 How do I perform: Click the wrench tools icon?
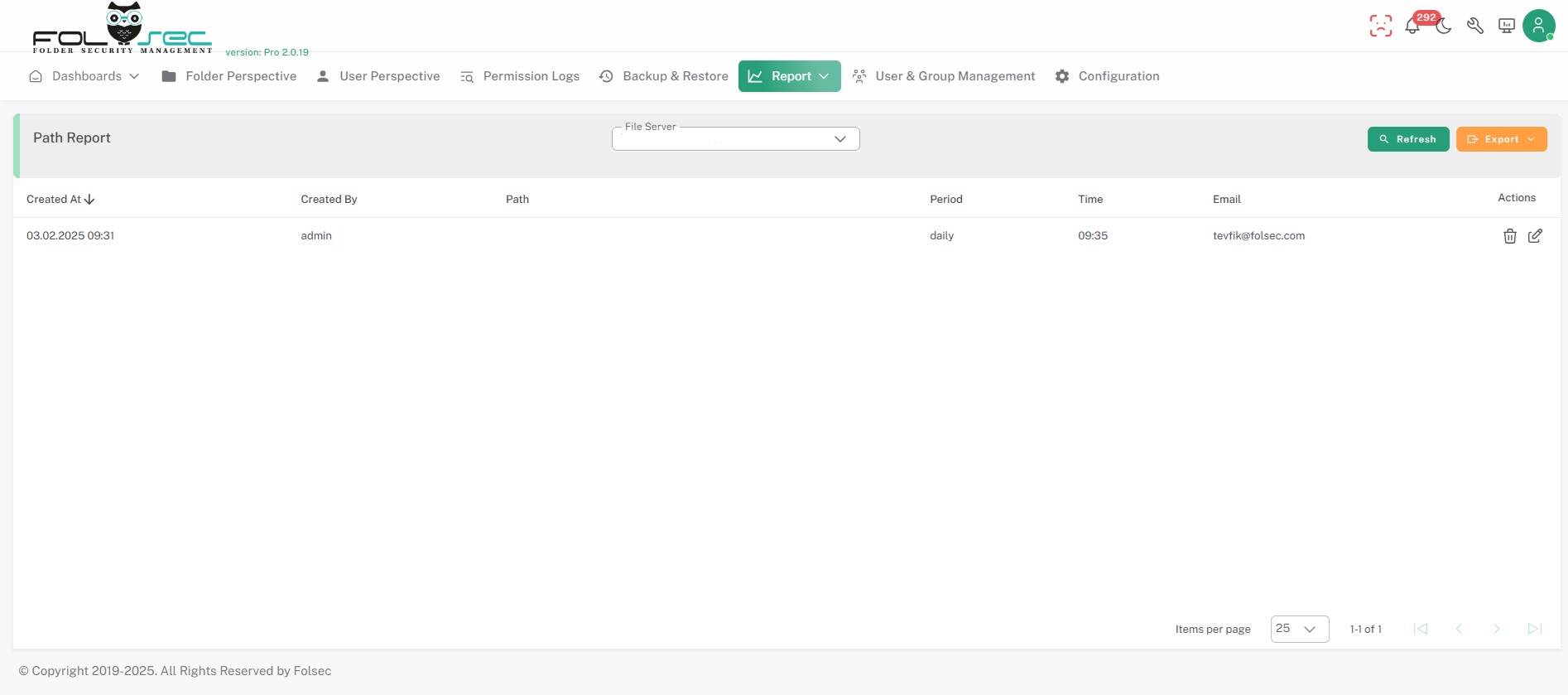(1475, 26)
